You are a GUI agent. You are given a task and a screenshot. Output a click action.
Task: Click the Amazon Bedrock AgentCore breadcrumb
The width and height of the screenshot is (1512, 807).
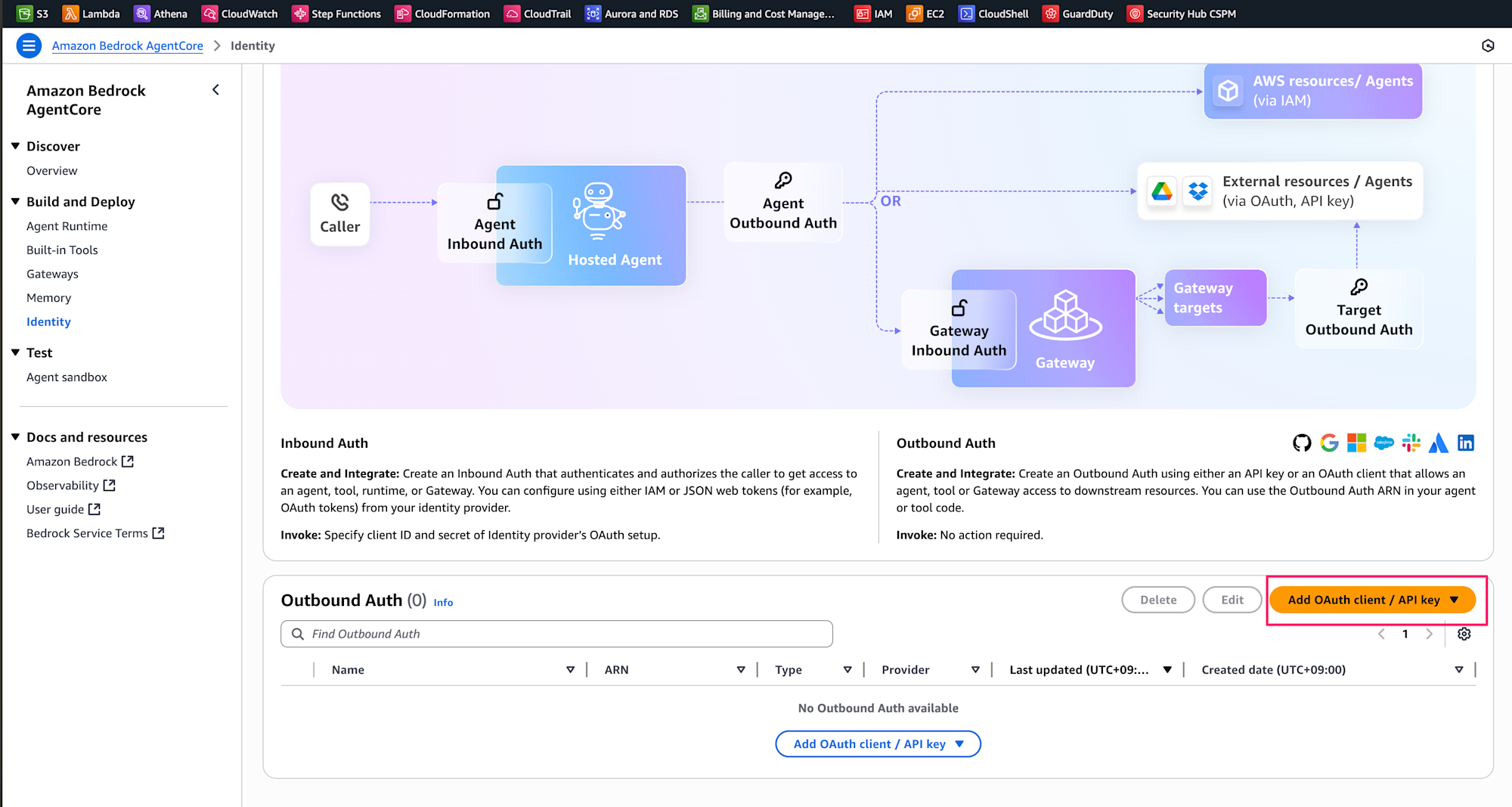pyautogui.click(x=127, y=45)
